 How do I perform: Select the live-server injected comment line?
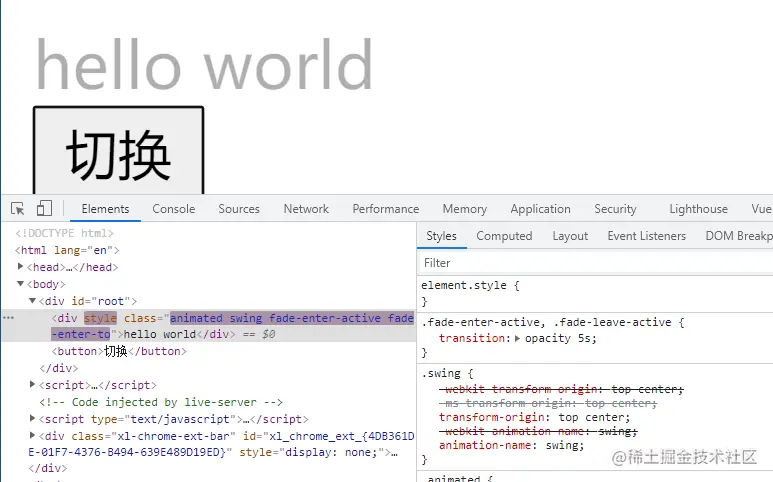point(161,402)
